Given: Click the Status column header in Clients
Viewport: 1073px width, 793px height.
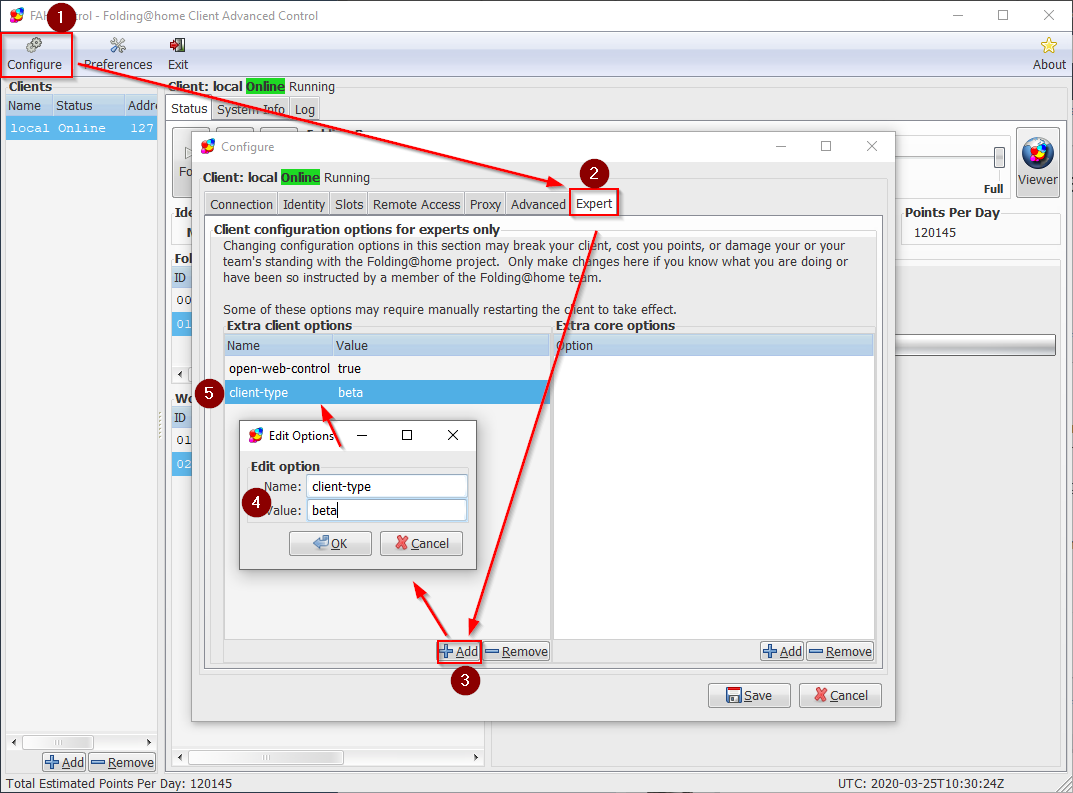Looking at the screenshot, I should click(x=88, y=105).
